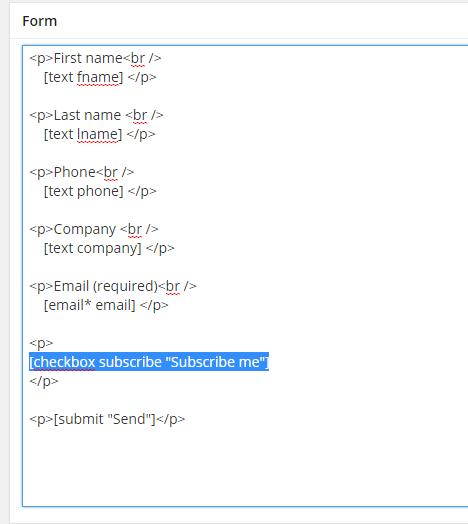Click the underlined word lname

click(x=98, y=134)
